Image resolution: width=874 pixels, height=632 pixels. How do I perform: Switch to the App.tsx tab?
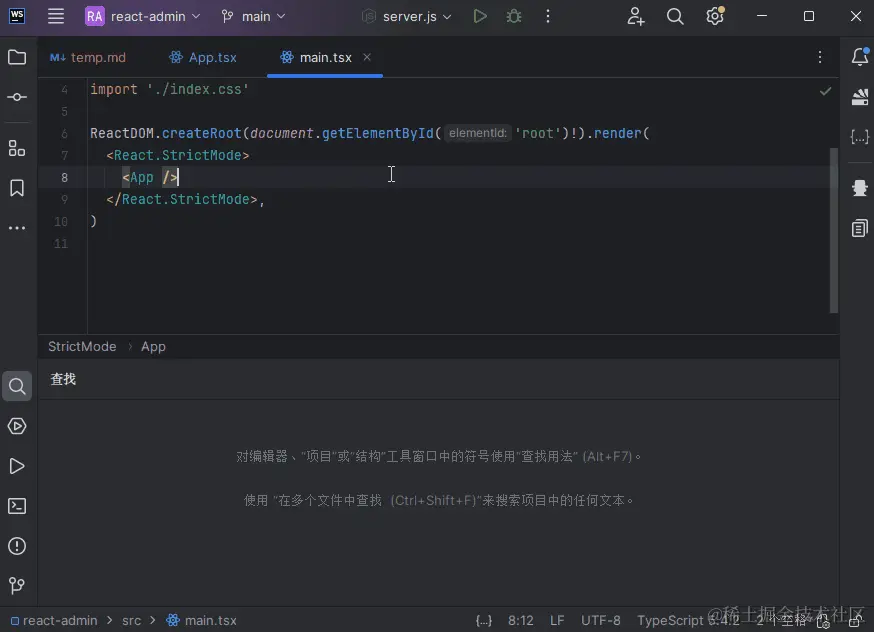[x=203, y=57]
